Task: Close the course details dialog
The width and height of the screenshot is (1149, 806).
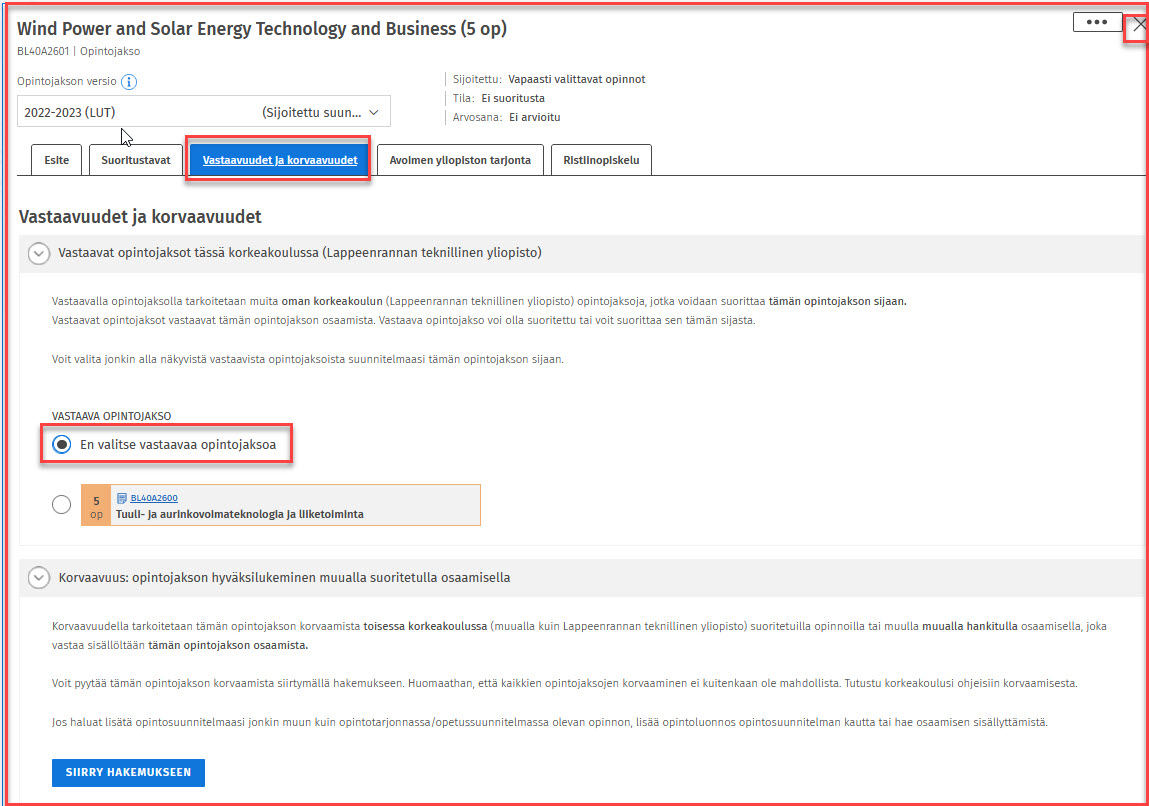Action: 1138,25
